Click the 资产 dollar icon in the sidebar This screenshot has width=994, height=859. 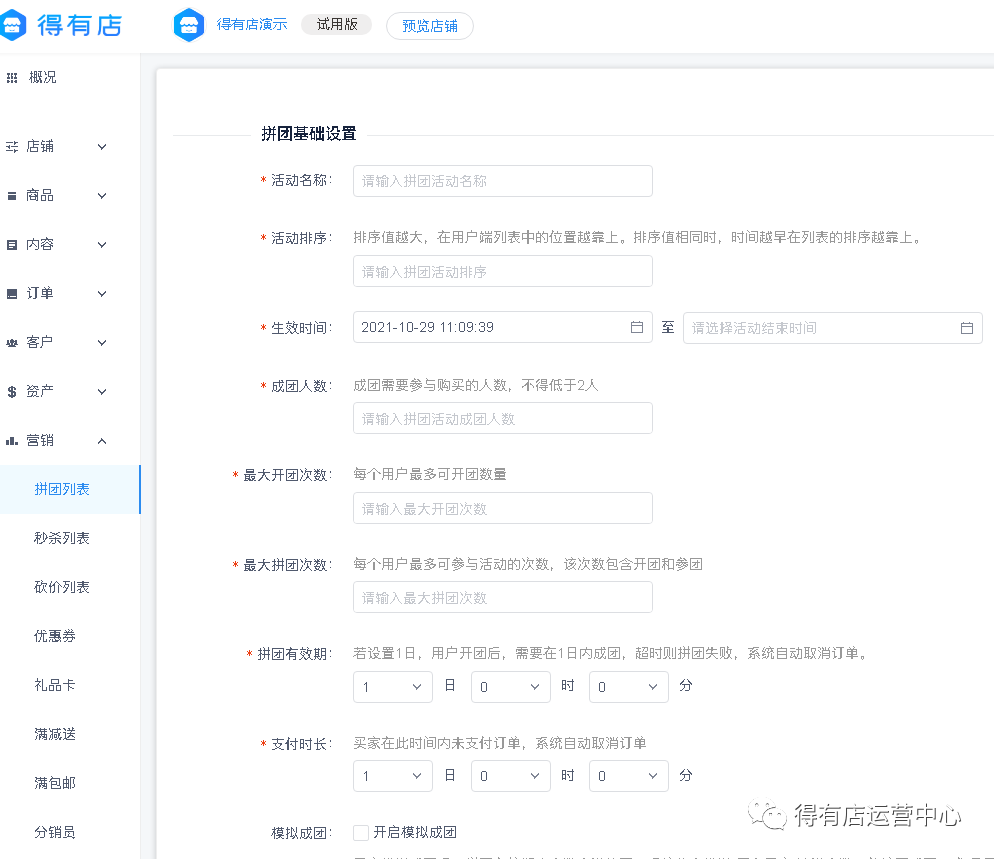11,392
